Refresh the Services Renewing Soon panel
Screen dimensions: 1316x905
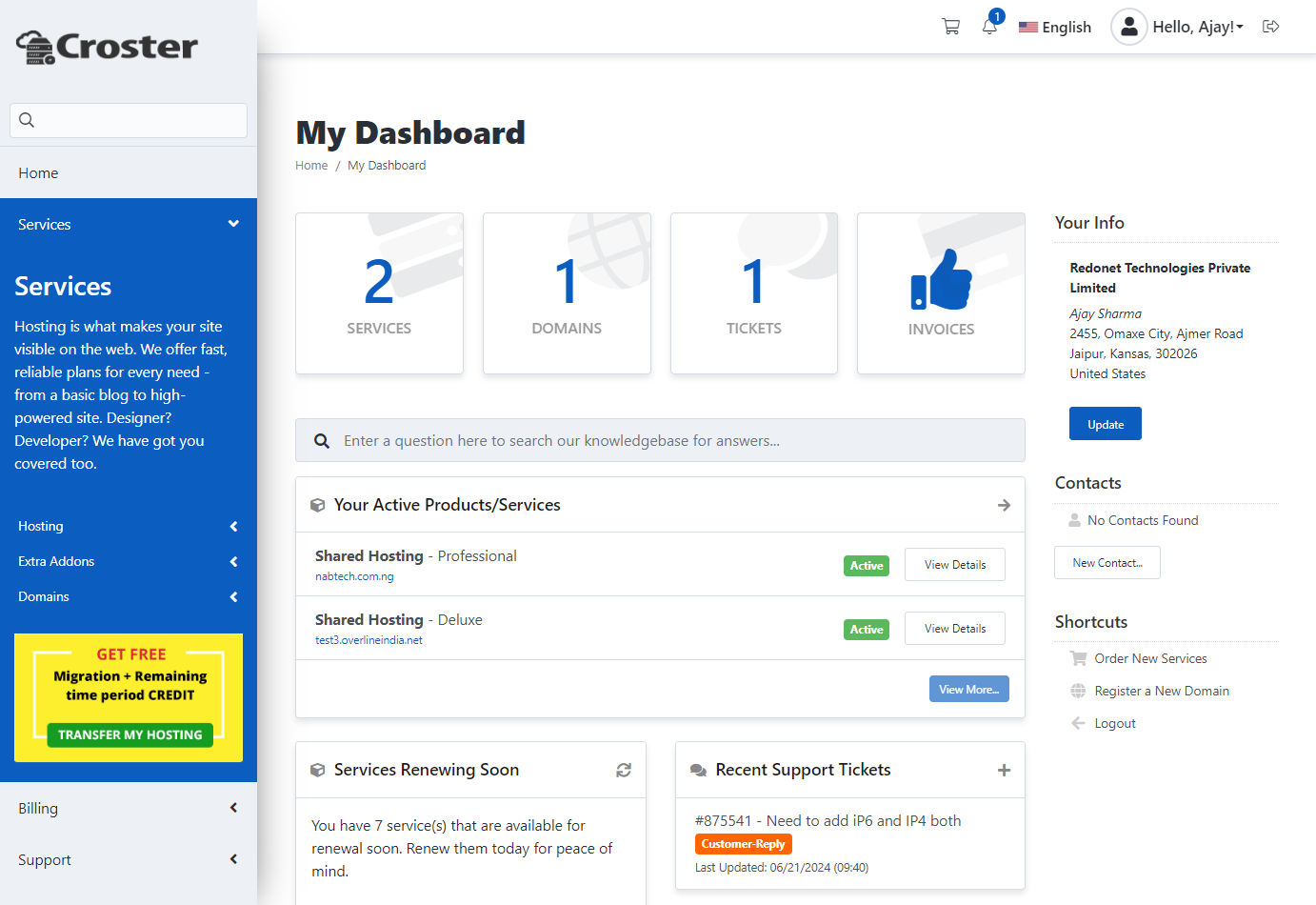(x=624, y=769)
